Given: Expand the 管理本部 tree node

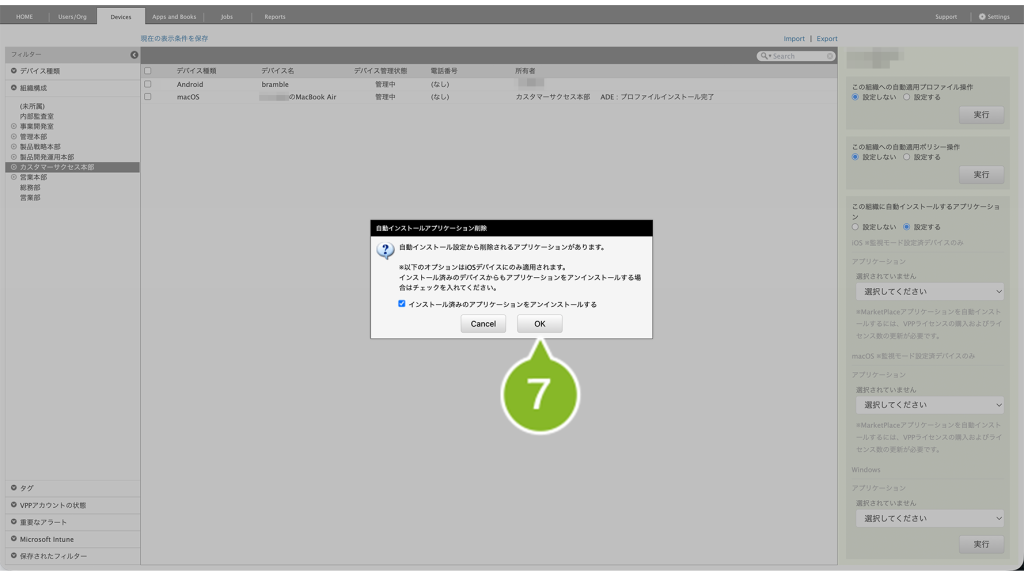Looking at the screenshot, I should [x=14, y=136].
